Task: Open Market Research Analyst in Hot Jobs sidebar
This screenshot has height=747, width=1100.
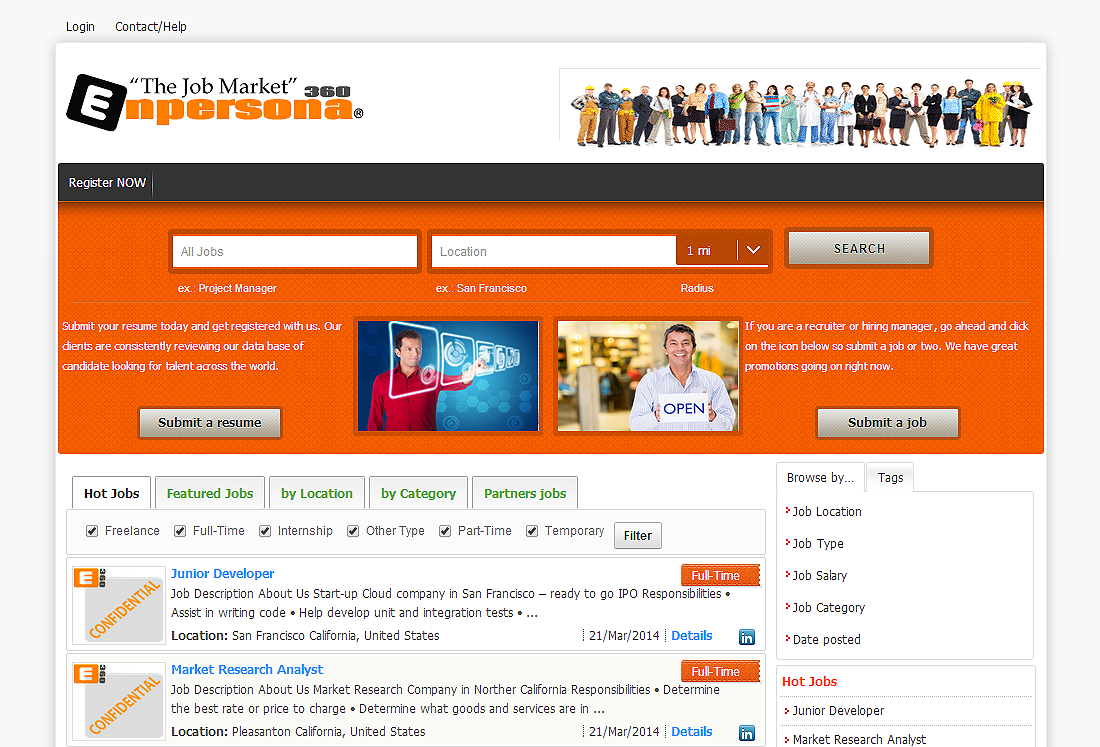Action: click(x=859, y=740)
